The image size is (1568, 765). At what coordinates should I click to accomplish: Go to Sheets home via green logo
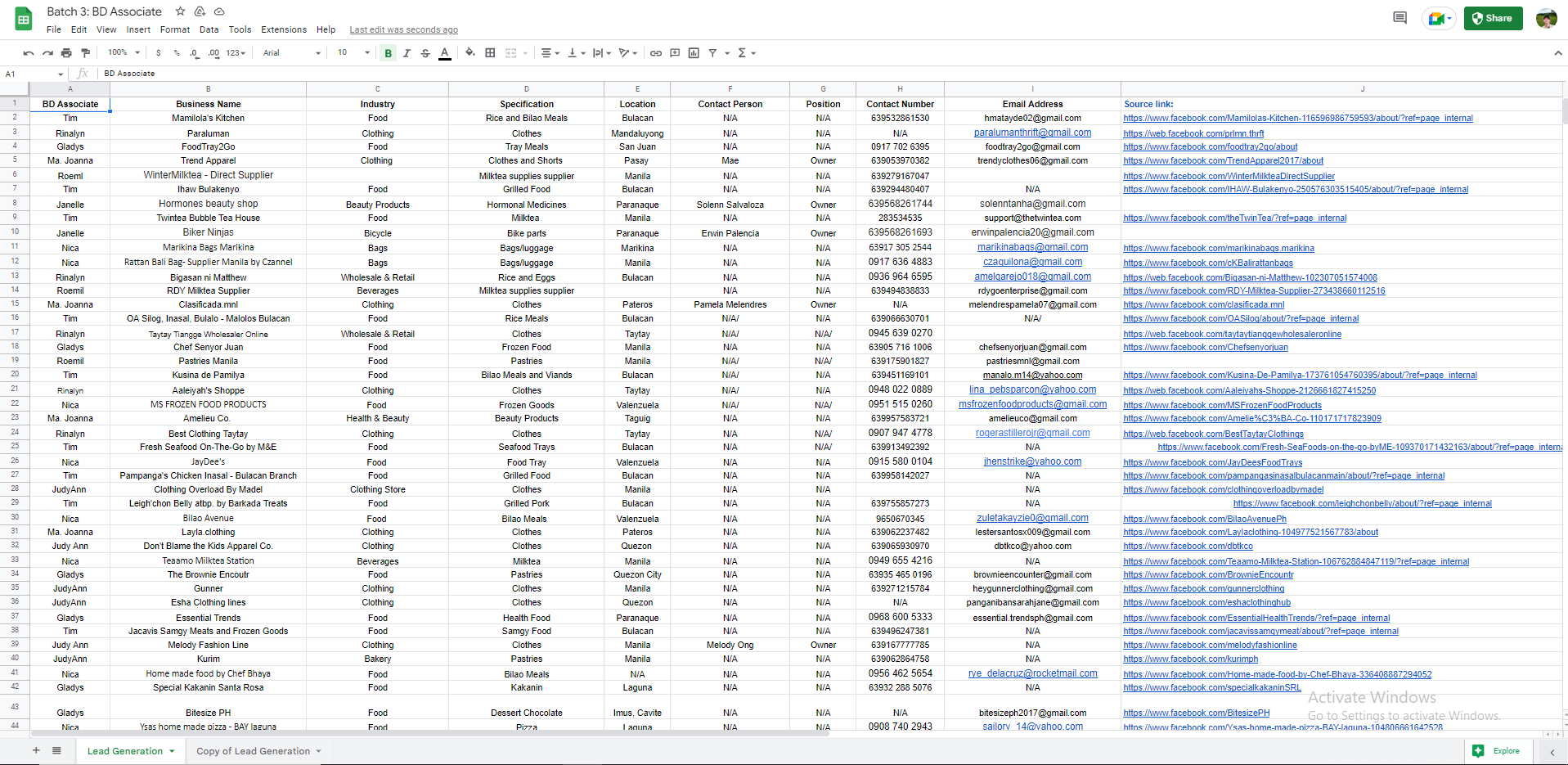click(24, 19)
